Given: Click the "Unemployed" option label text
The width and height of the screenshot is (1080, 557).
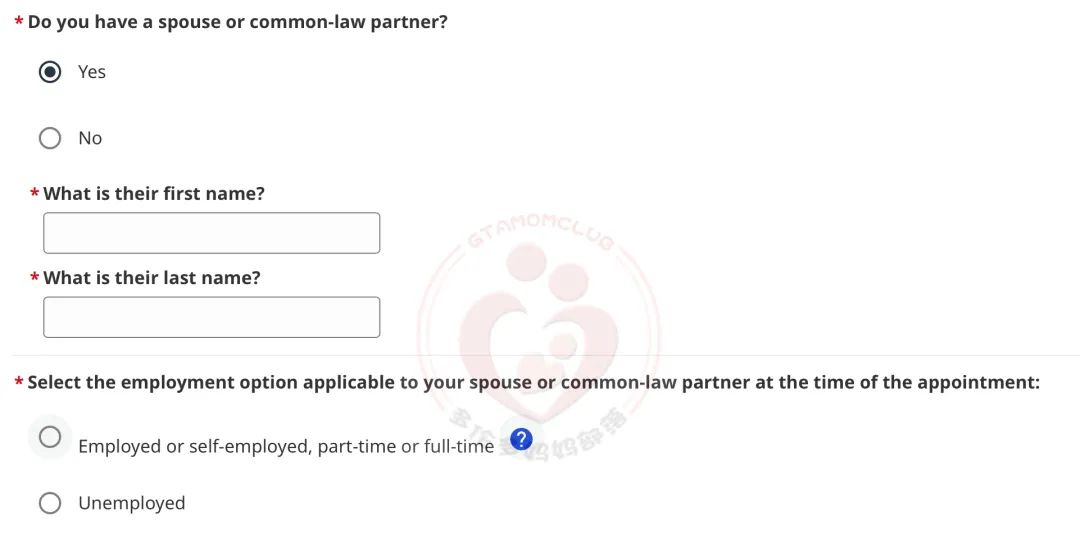Looking at the screenshot, I should pos(132,503).
